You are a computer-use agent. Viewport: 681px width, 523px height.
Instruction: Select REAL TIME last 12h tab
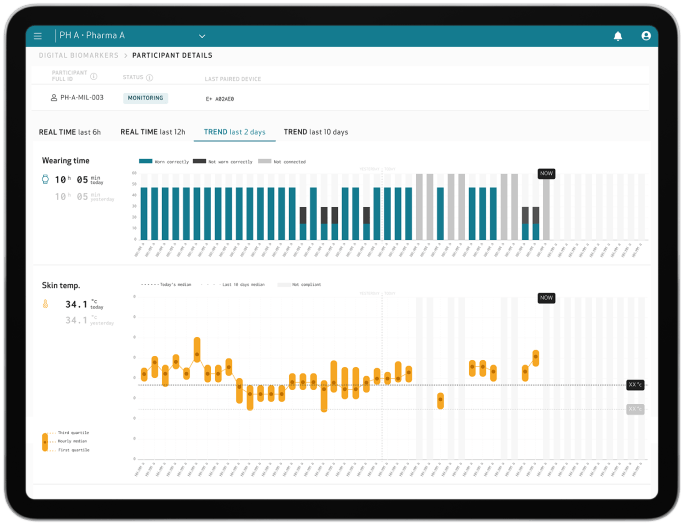click(x=152, y=132)
